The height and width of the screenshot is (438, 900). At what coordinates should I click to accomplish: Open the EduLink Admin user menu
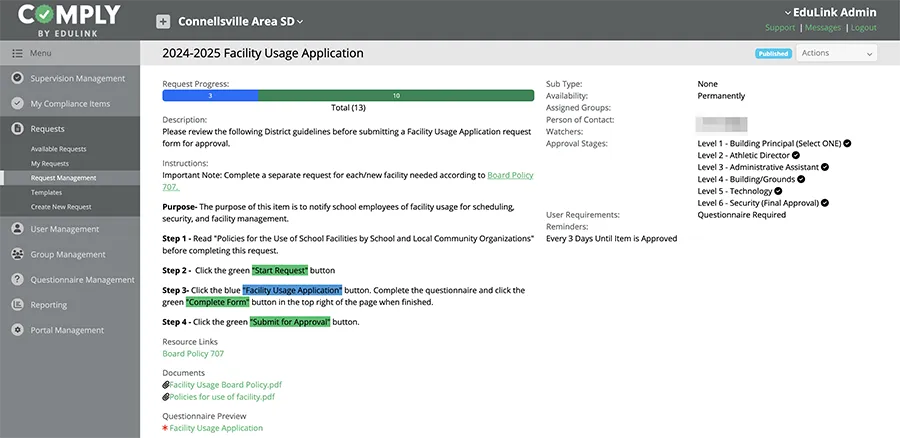(x=830, y=12)
